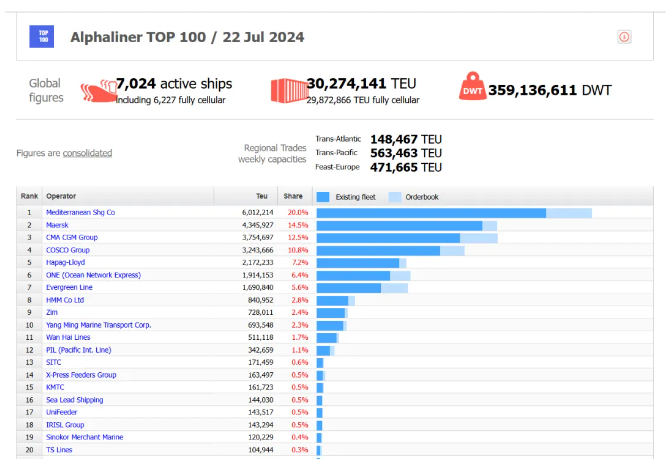Image resolution: width=672 pixels, height=472 pixels.
Task: Select the 104,944 TEU value
Action: 261,450
